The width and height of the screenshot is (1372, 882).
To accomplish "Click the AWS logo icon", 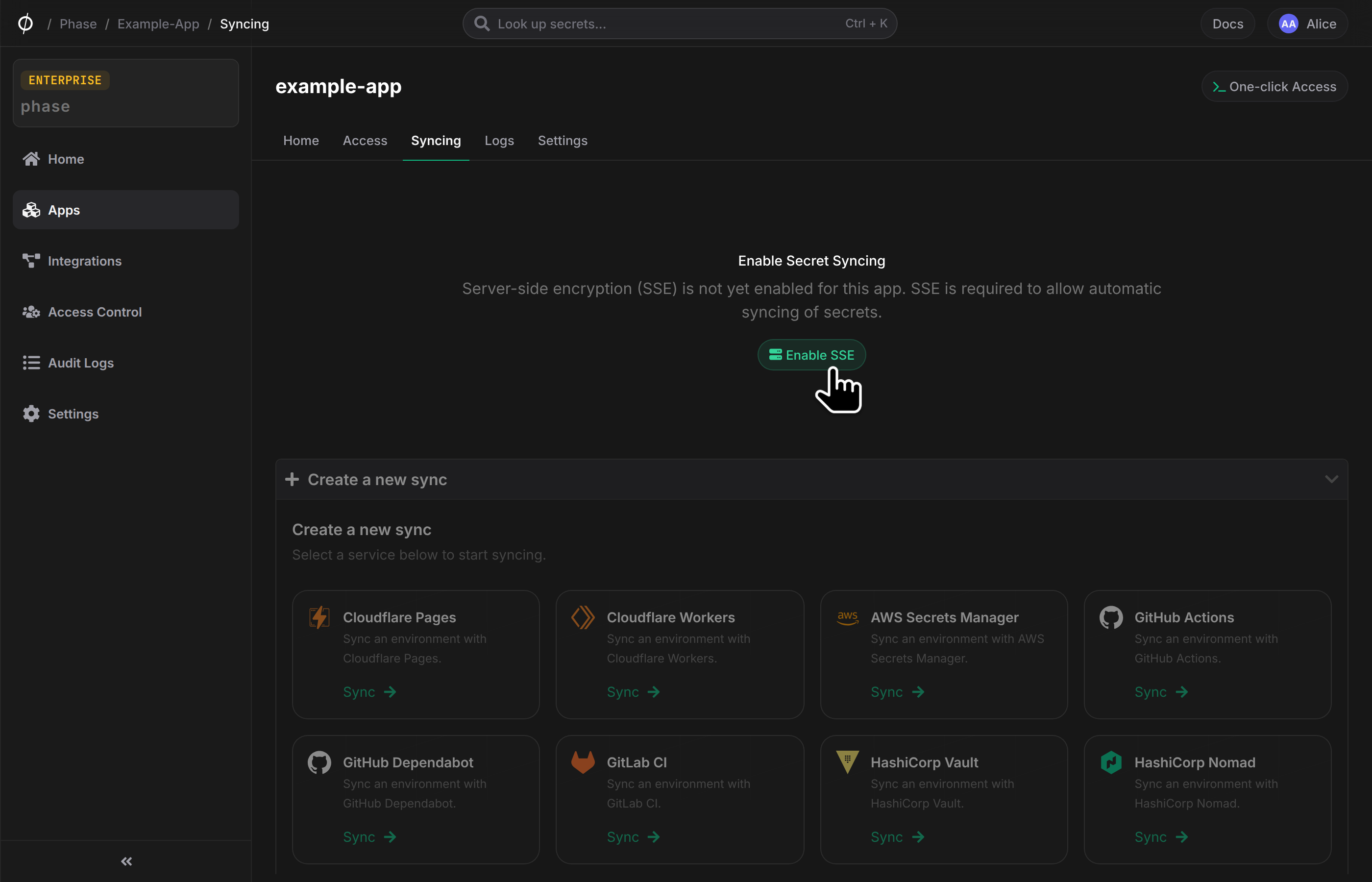I will coord(848,617).
